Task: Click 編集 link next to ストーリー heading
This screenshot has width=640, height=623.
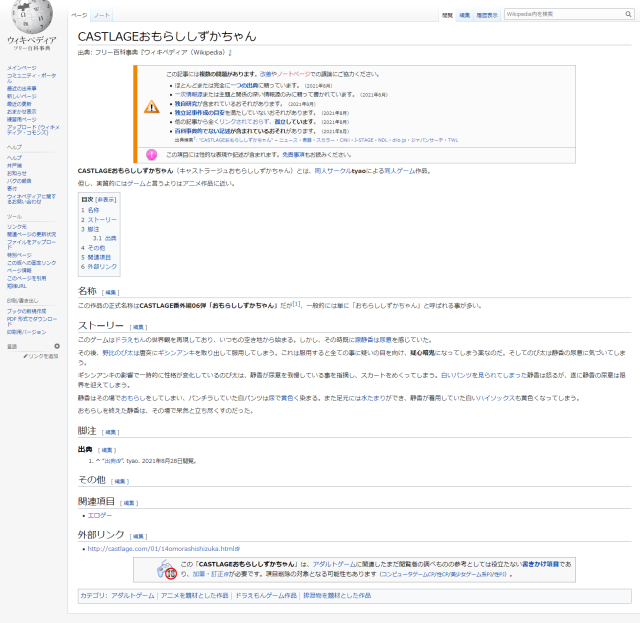Action: [139, 326]
